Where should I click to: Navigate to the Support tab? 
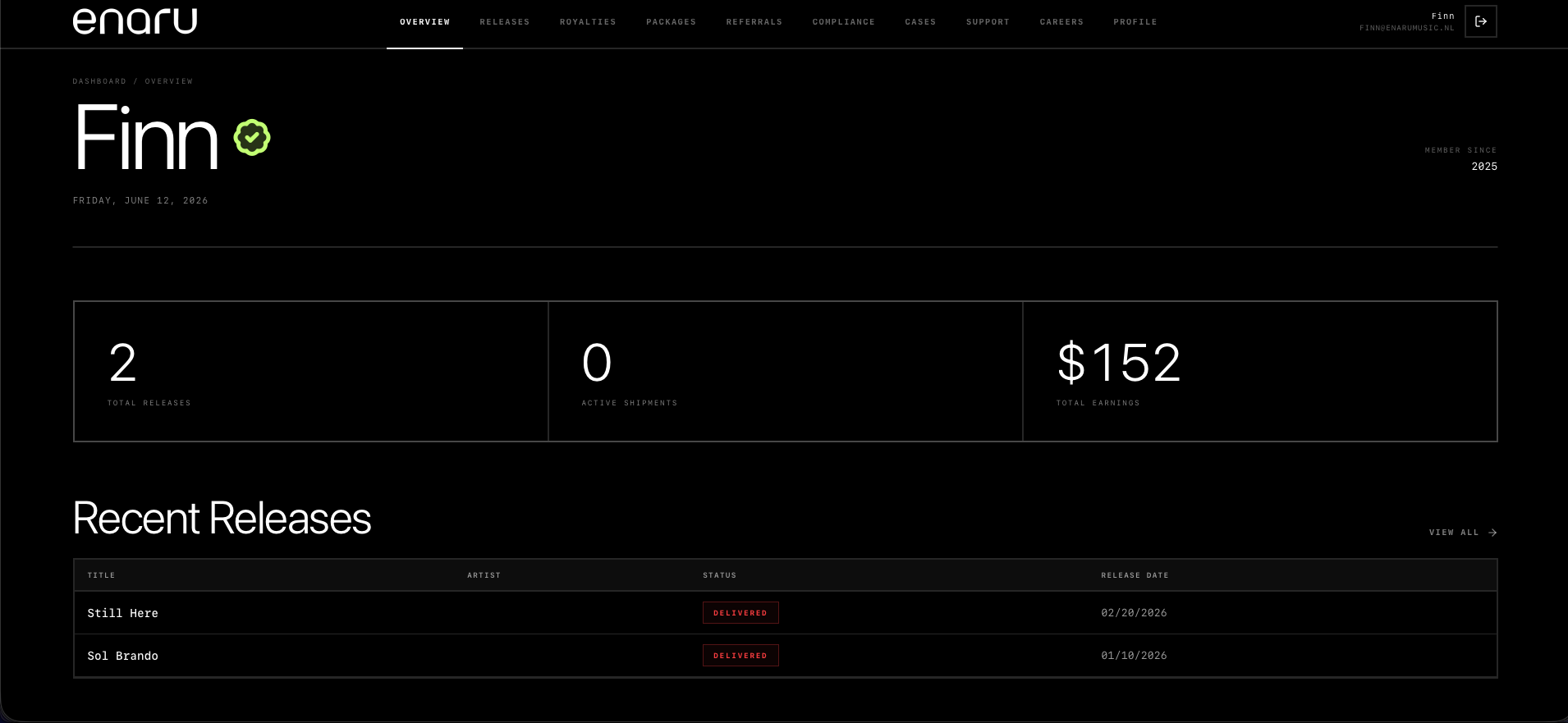[x=988, y=22]
